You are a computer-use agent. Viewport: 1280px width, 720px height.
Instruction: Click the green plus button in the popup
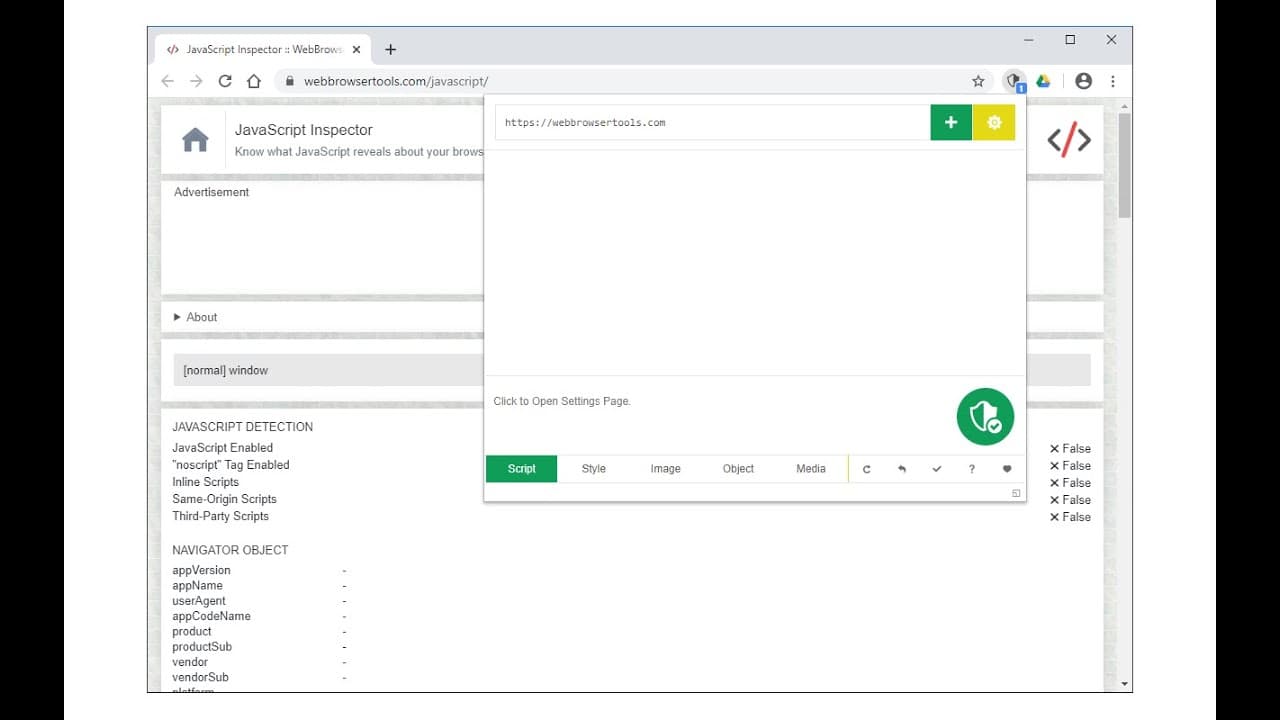[951, 122]
